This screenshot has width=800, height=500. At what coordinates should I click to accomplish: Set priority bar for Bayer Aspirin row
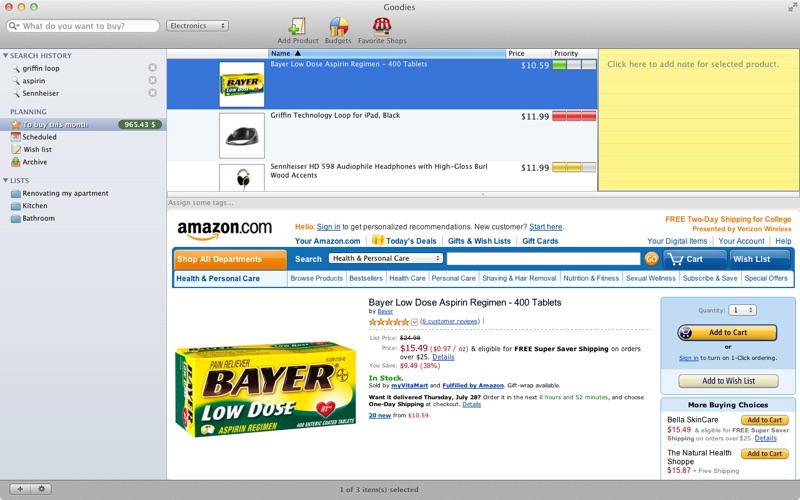pos(574,65)
